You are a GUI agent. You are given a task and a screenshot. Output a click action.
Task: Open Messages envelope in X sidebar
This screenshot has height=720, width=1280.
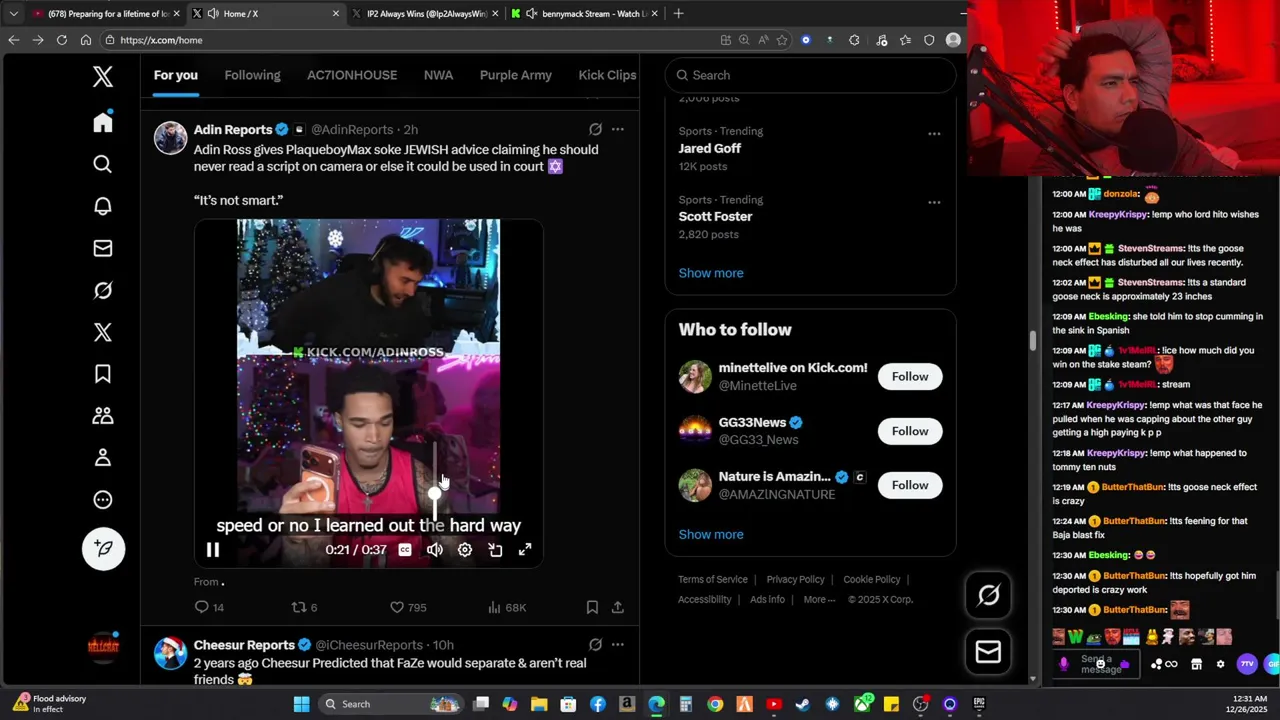coord(103,248)
